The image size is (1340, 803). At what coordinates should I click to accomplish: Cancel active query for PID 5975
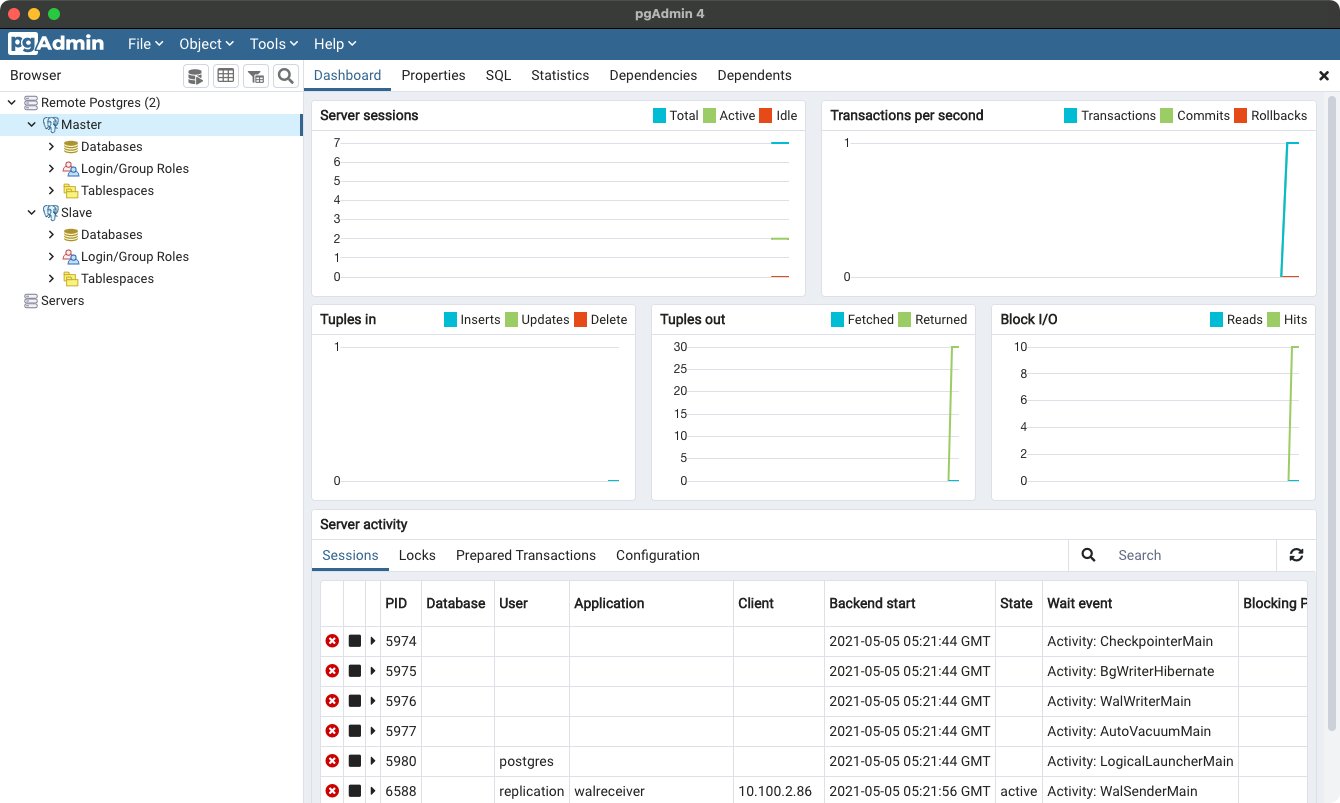(x=355, y=671)
